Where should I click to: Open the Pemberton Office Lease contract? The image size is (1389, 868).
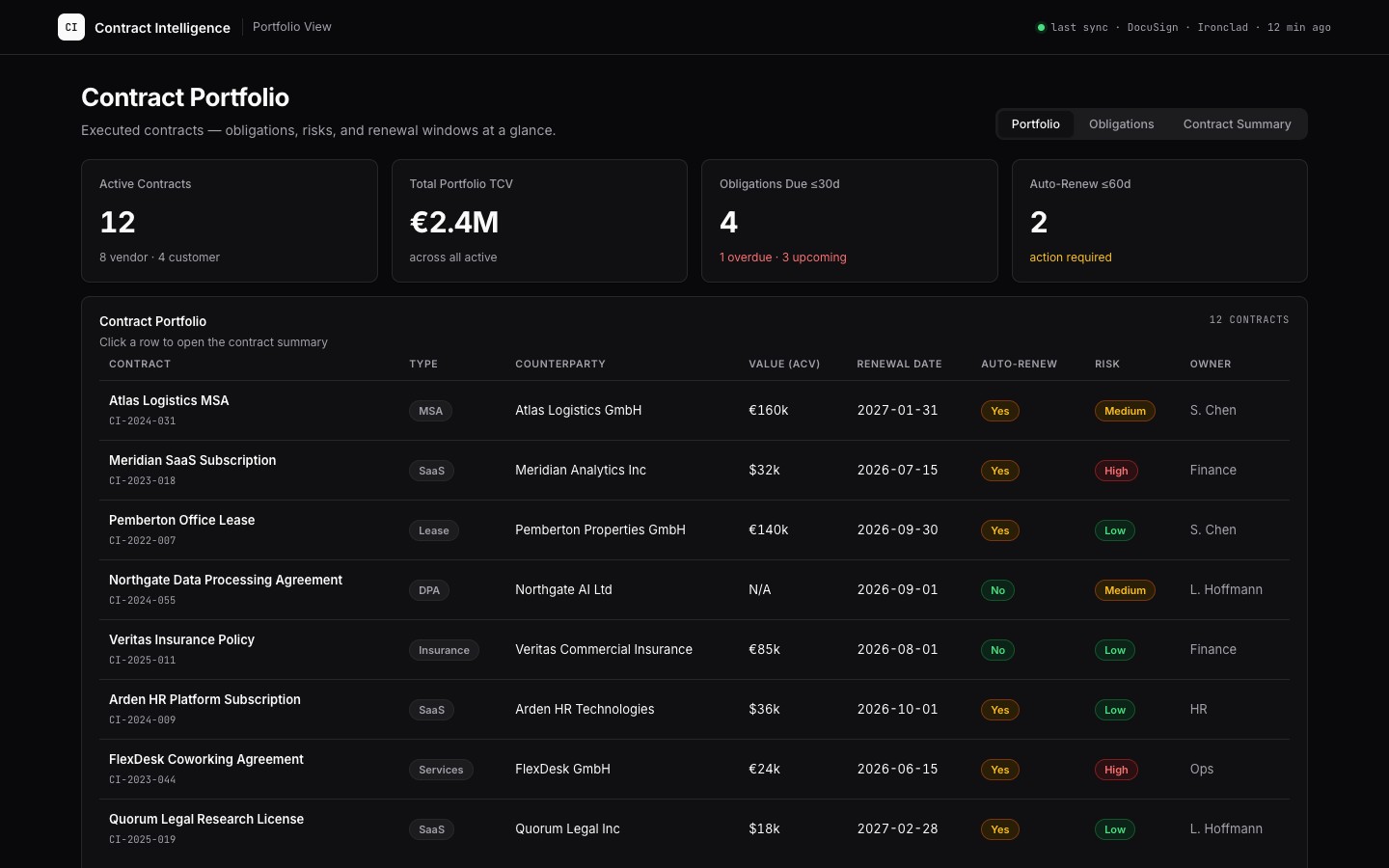click(694, 530)
